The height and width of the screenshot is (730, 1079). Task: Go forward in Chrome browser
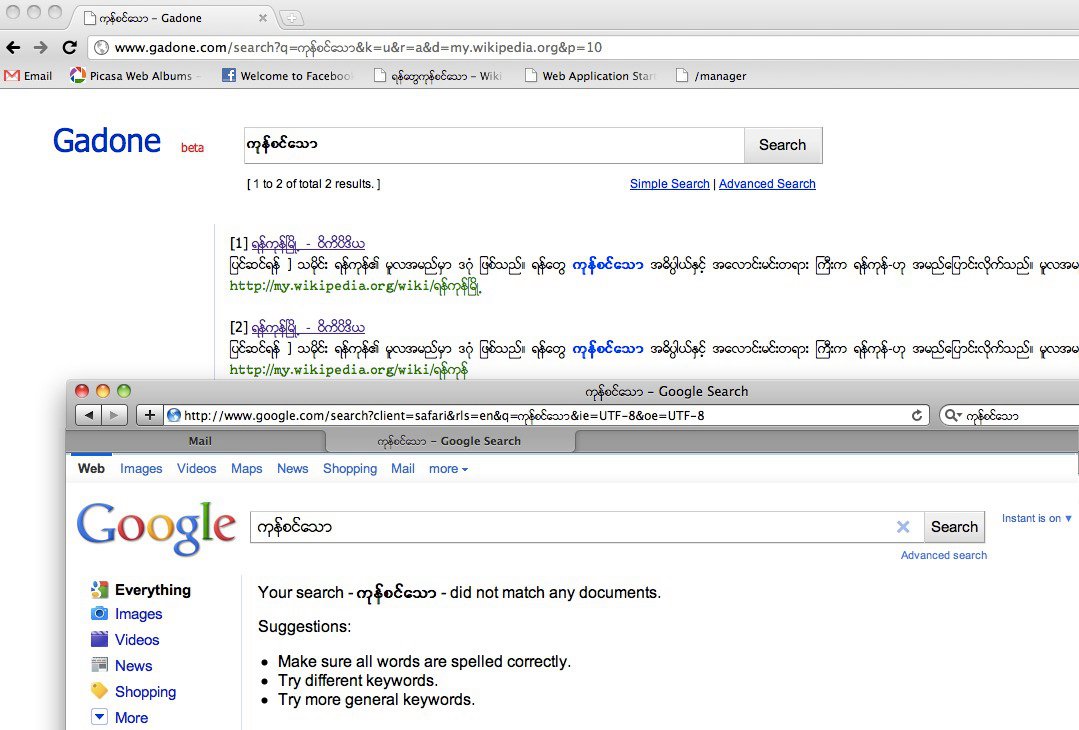point(41,47)
